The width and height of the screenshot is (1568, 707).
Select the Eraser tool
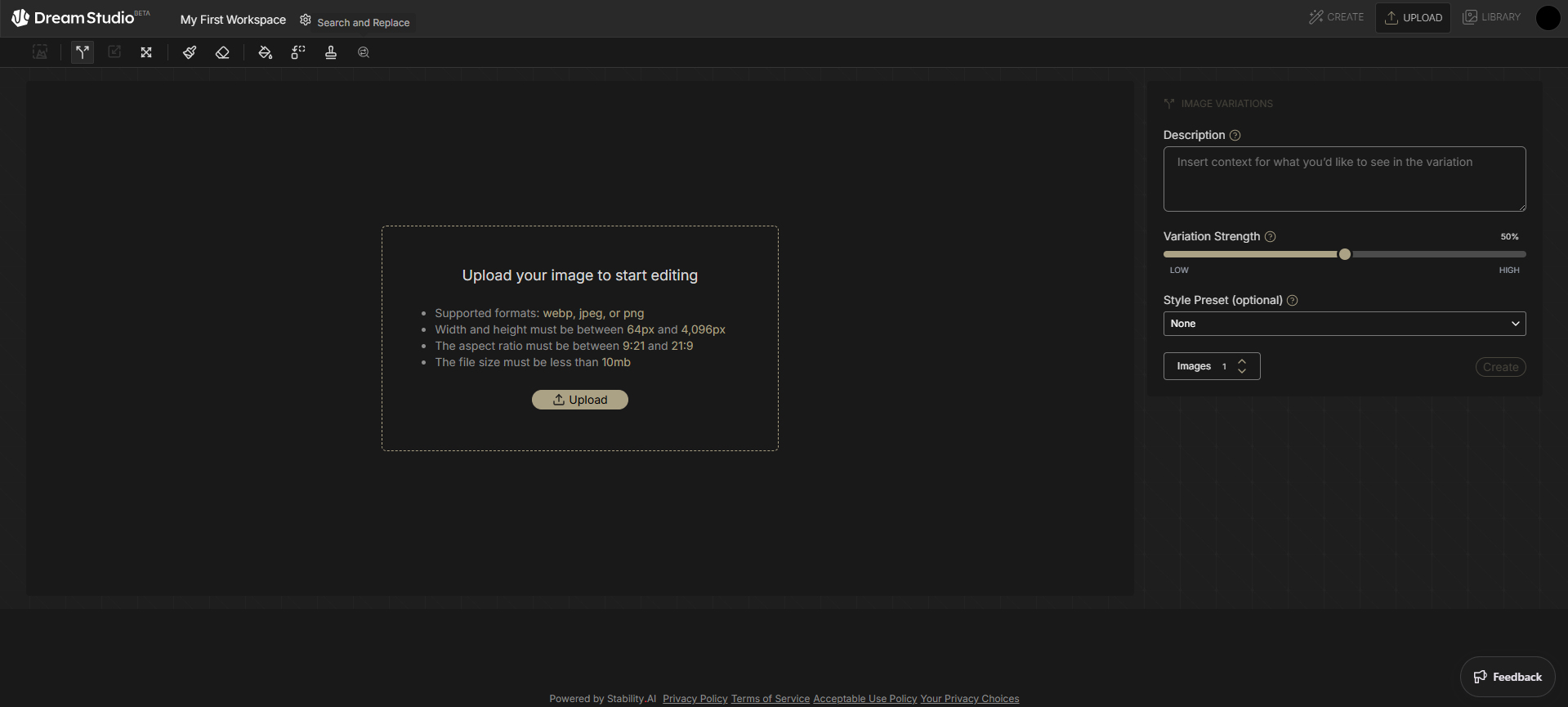click(x=222, y=52)
